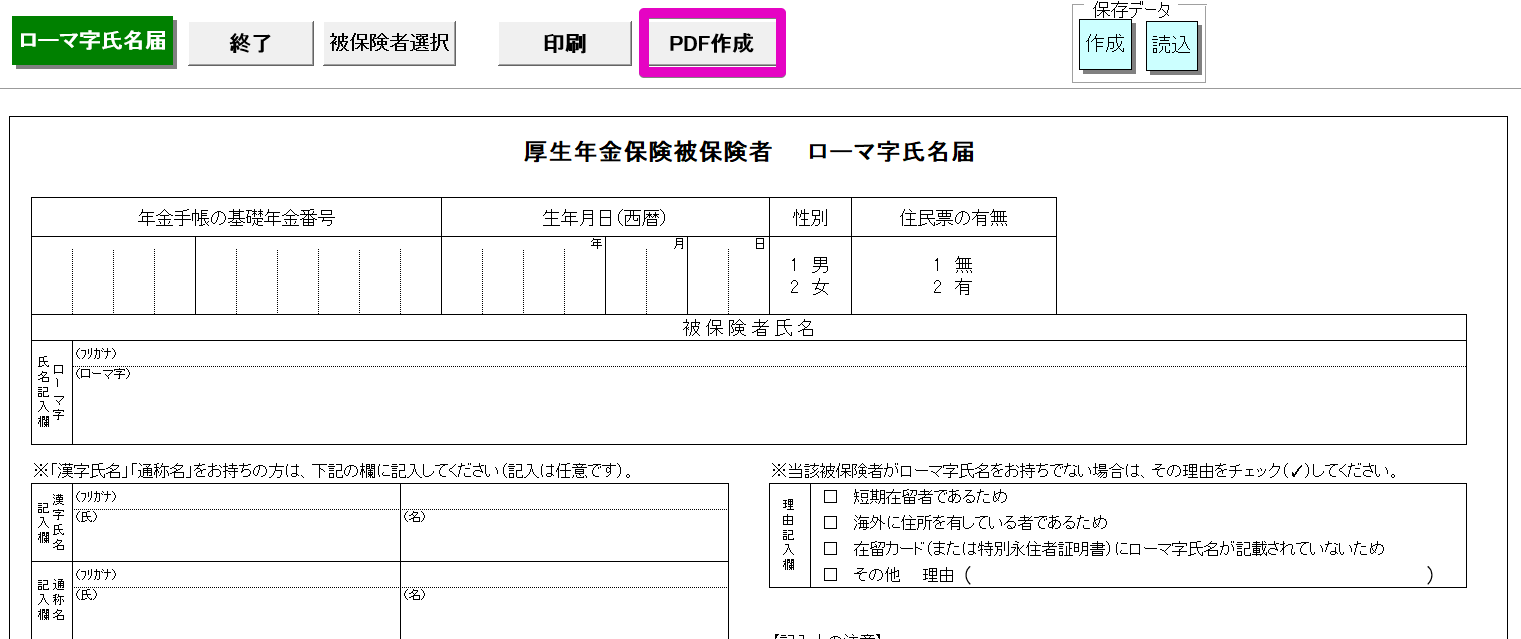1521x639 pixels.
Task: Click the 終了 button
Action: click(x=250, y=44)
